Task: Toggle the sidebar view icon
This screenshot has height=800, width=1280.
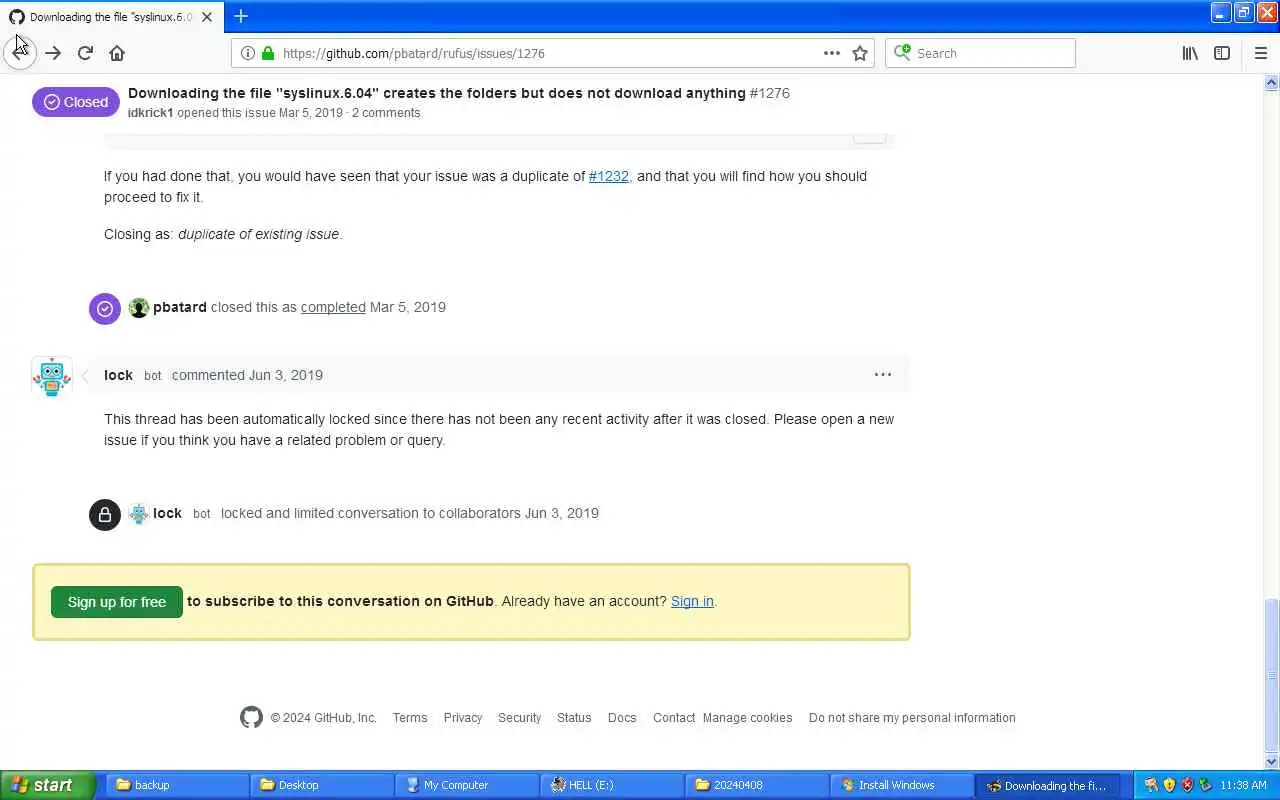Action: (1222, 53)
